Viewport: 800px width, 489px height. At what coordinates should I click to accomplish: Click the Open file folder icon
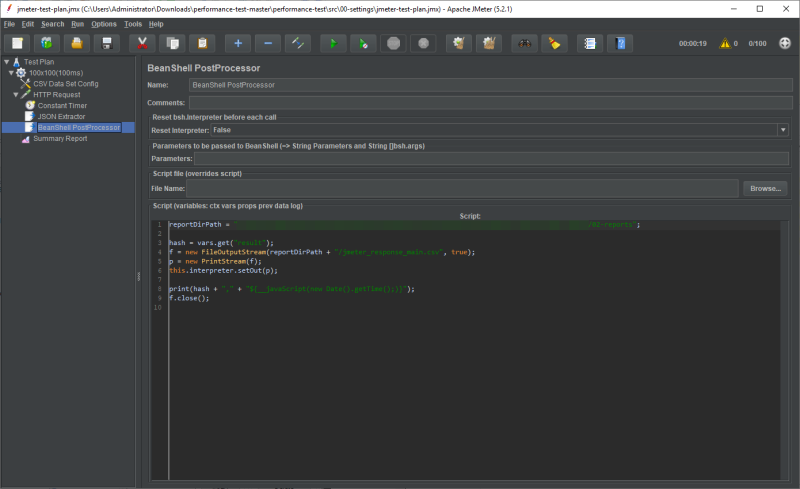(x=76, y=43)
